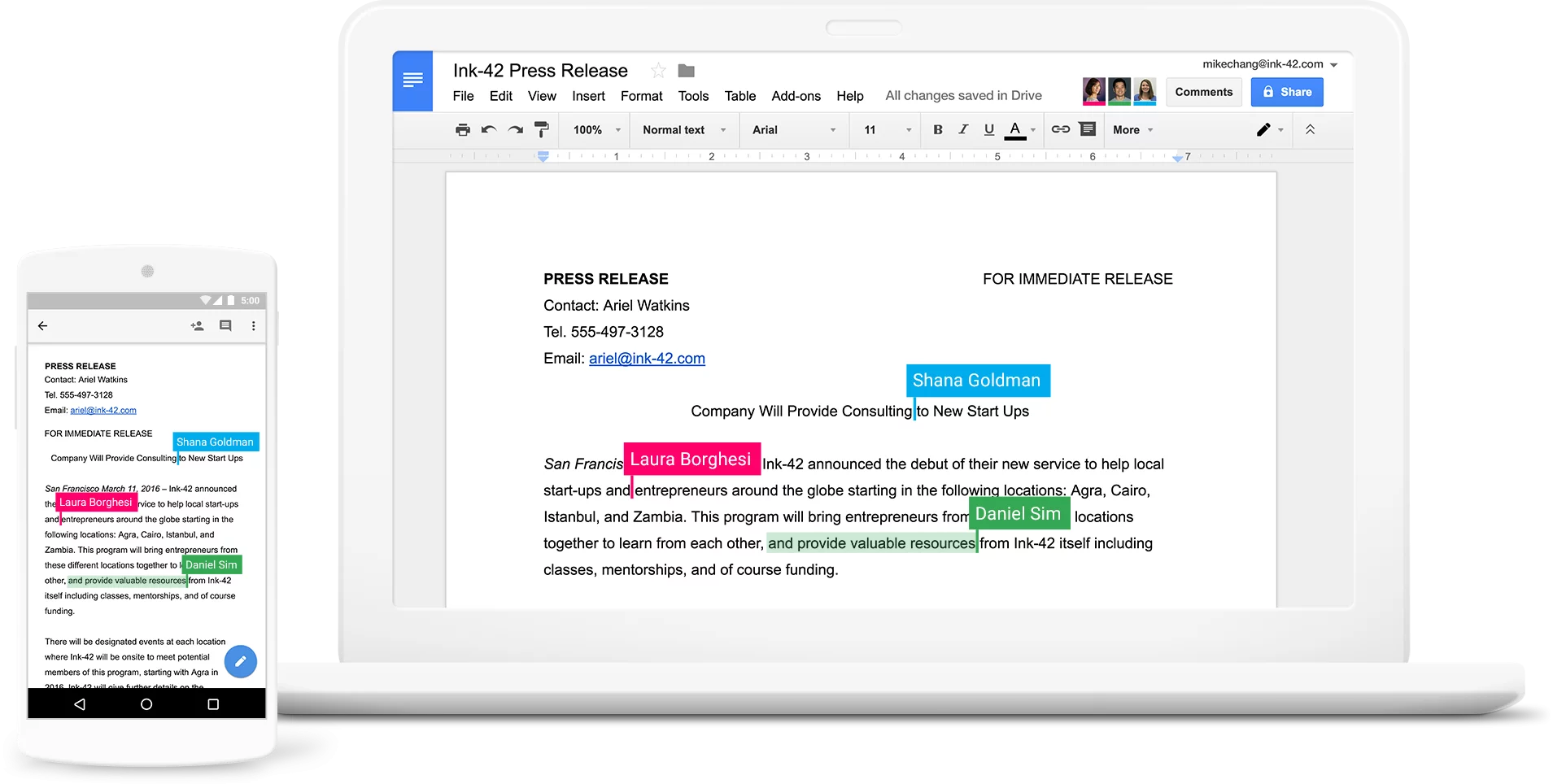Open the Add-ons menu
The width and height of the screenshot is (1553, 784).
point(796,96)
